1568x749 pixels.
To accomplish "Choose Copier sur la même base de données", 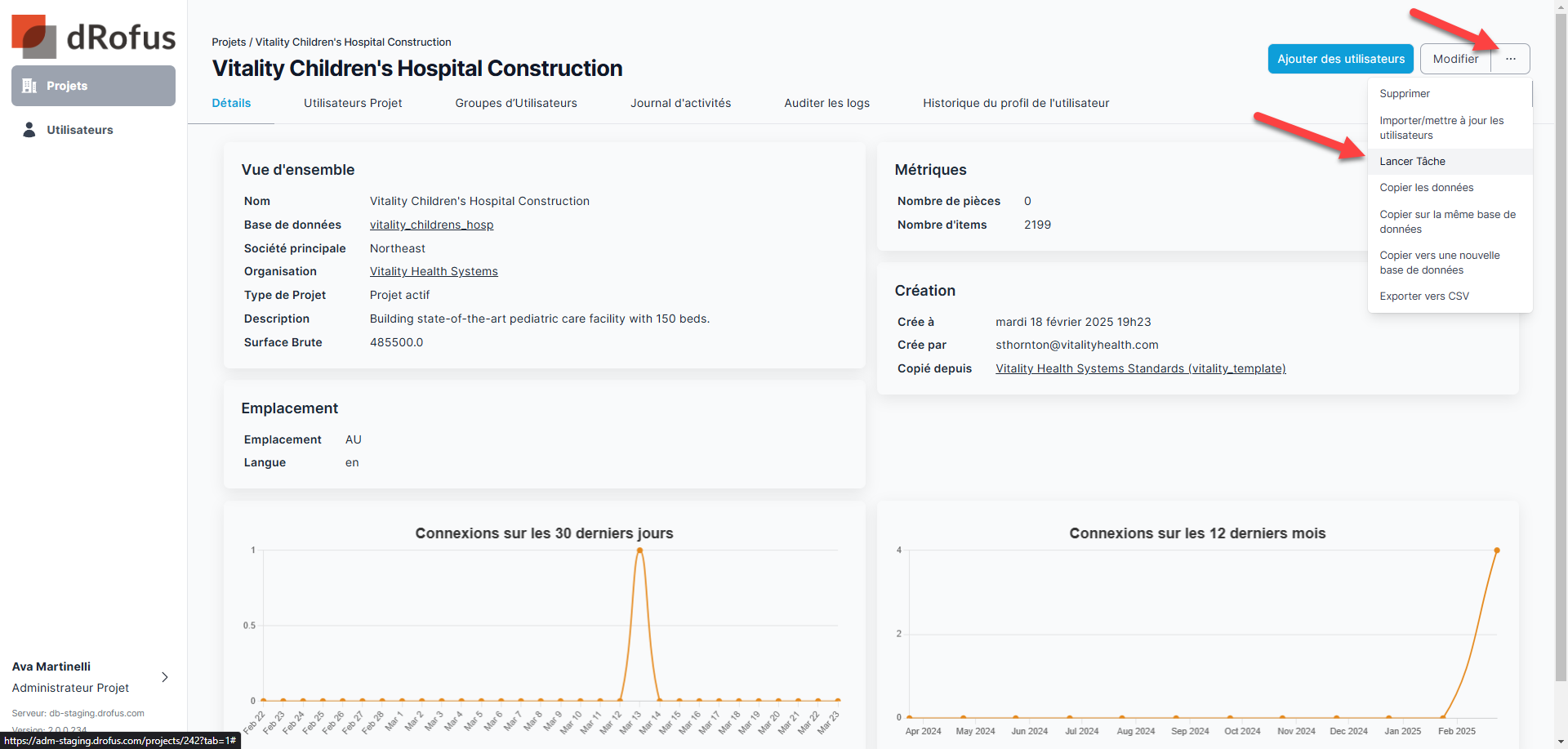I will coord(1446,222).
